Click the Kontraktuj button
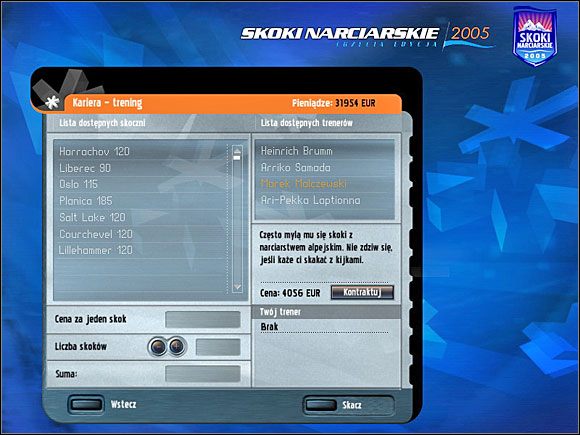The height and width of the screenshot is (435, 580). tap(362, 292)
